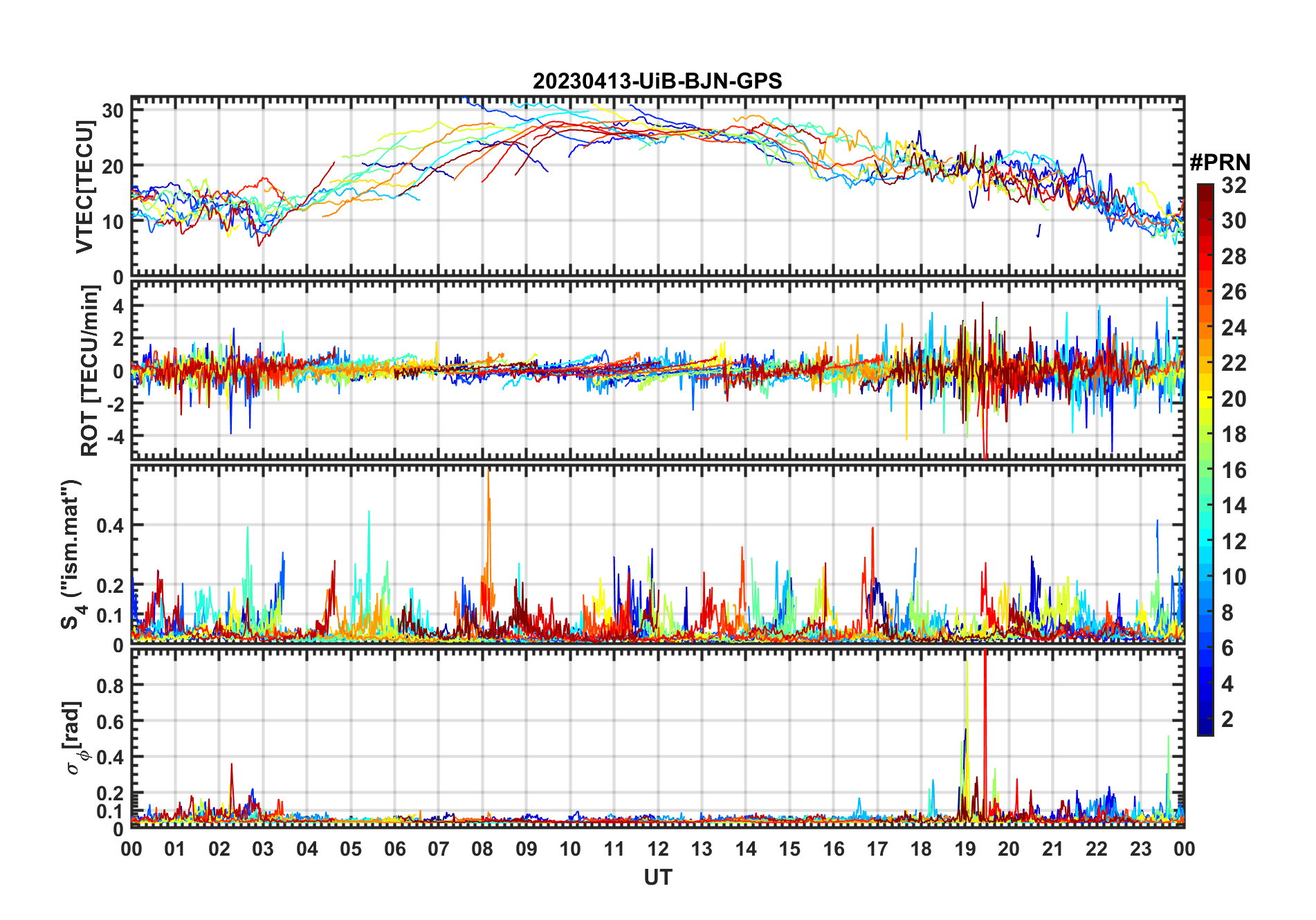Viewport: 1316px width, 920px height.
Task: Click the "26" tick on the PRN colorbar
Action: tap(1234, 292)
